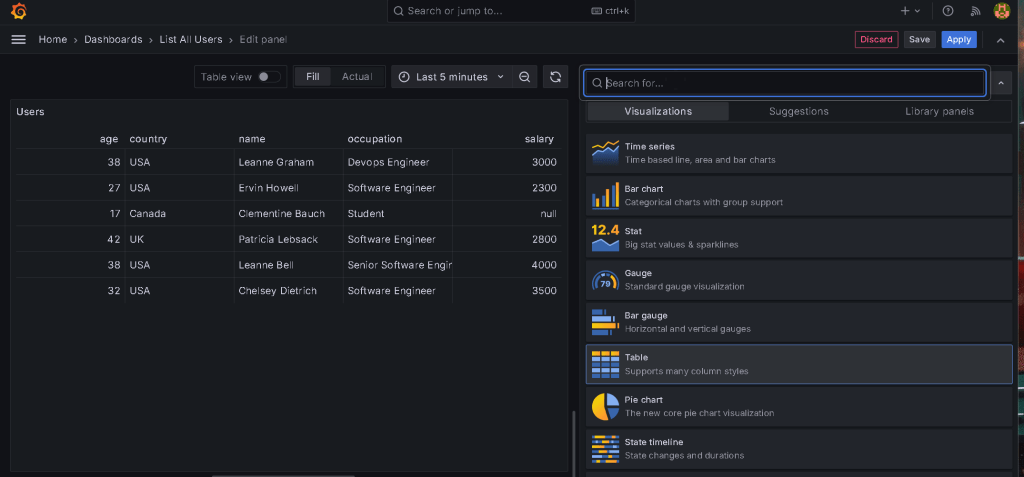
Task: Switch to the Visualizations tab
Action: pyautogui.click(x=658, y=111)
